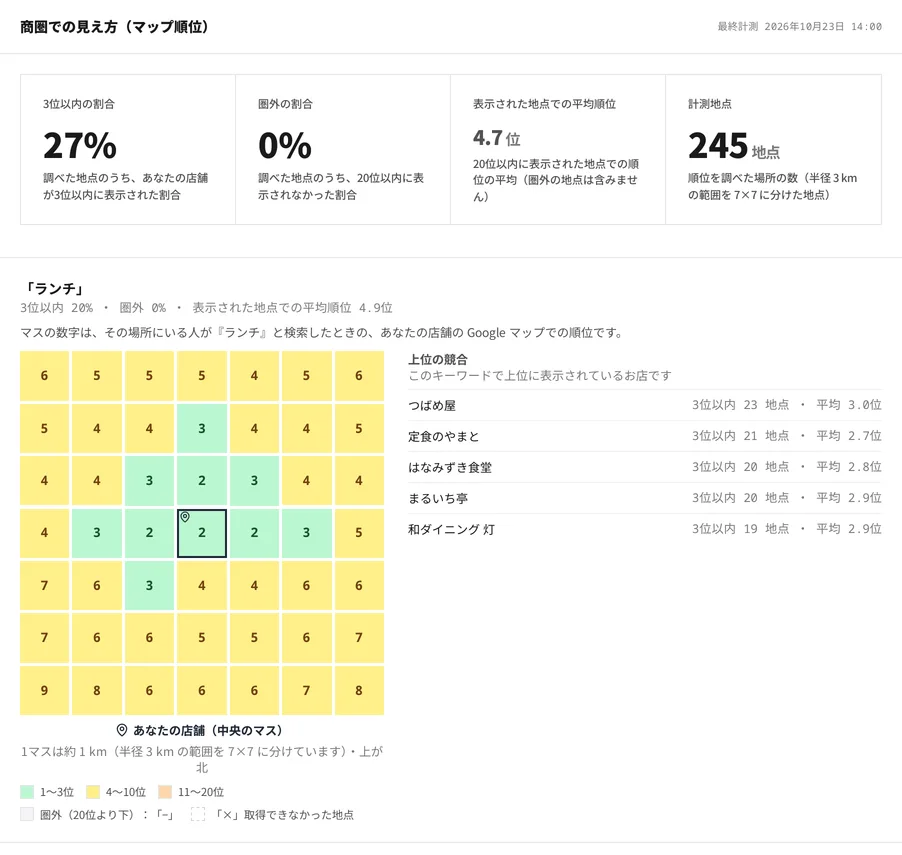Click the 0% value in 圏外の割合 card
The width and height of the screenshot is (902, 855).
tap(285, 146)
